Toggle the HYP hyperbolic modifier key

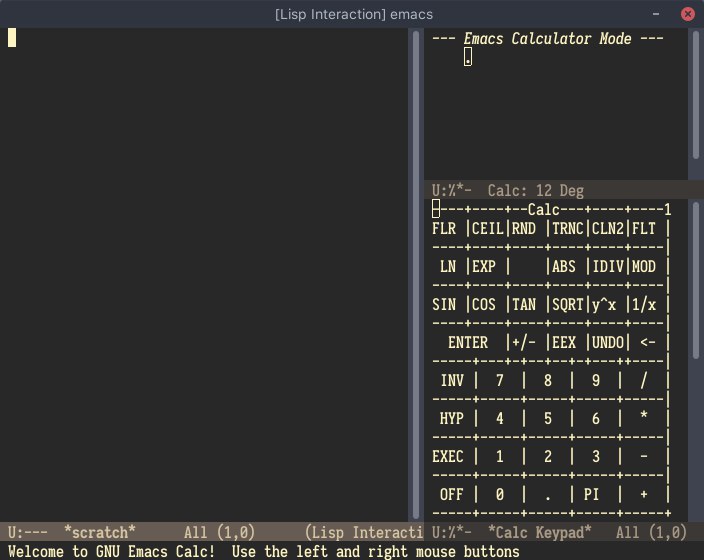[452, 419]
